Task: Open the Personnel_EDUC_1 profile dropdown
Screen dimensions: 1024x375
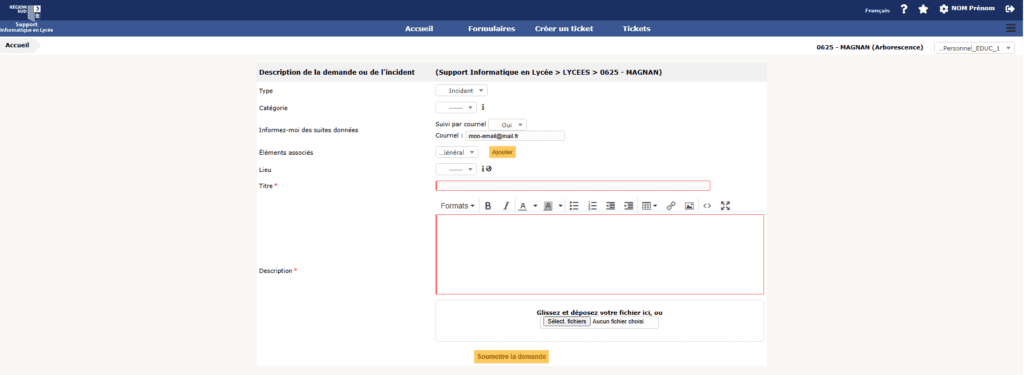Action: tap(974, 48)
